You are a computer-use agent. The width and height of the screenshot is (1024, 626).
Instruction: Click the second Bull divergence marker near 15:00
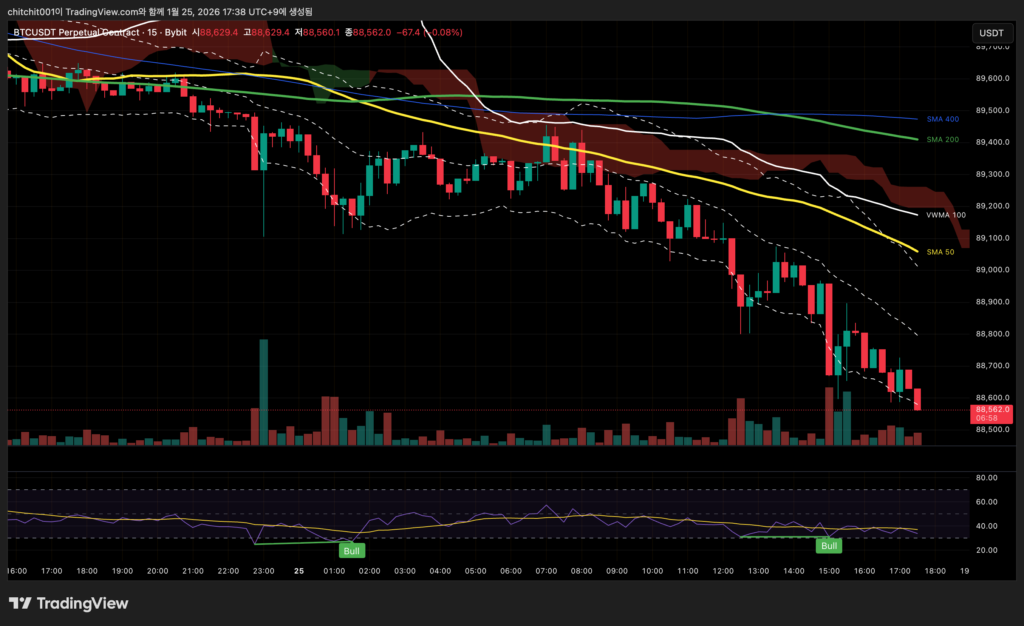coord(828,545)
